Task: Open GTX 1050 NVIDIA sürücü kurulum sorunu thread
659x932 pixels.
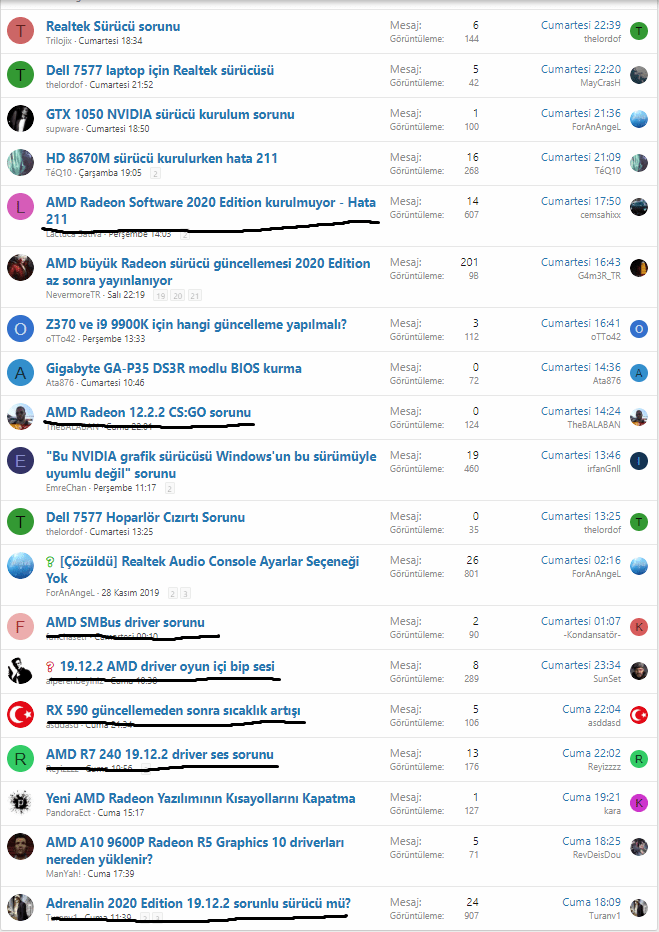Action: tap(170, 114)
